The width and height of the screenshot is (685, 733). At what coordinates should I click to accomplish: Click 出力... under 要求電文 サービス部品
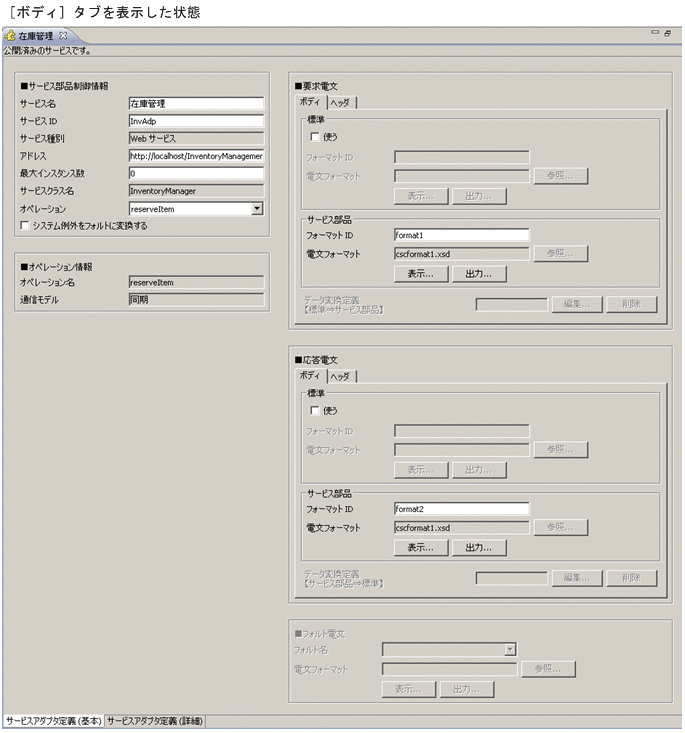[x=479, y=274]
